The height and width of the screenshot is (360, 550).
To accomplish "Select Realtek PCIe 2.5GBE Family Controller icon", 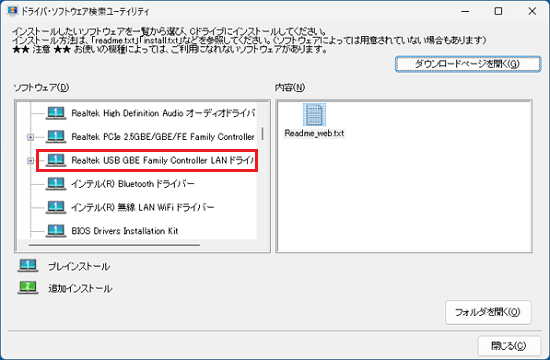I will (x=56, y=137).
